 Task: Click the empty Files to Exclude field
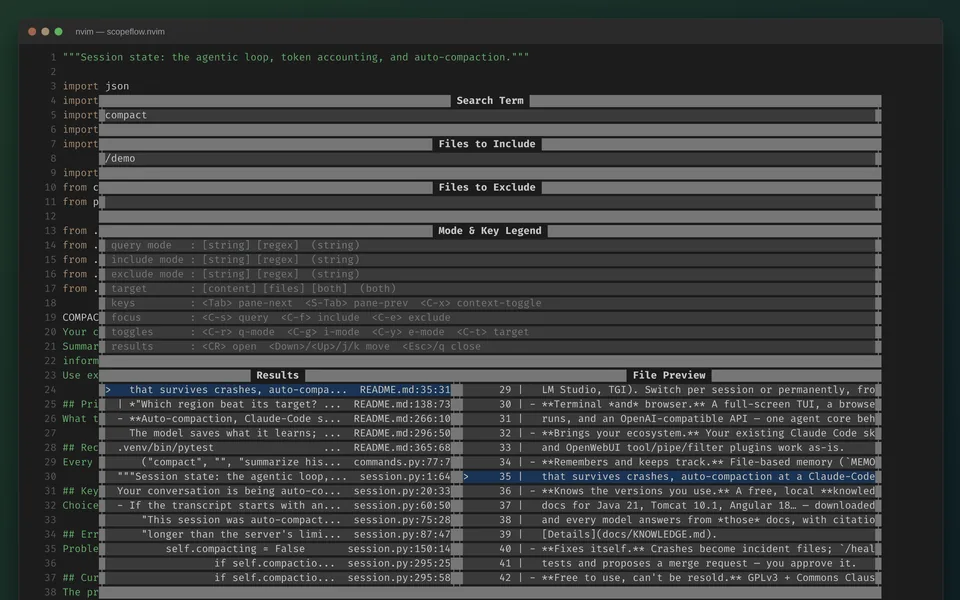click(x=490, y=202)
